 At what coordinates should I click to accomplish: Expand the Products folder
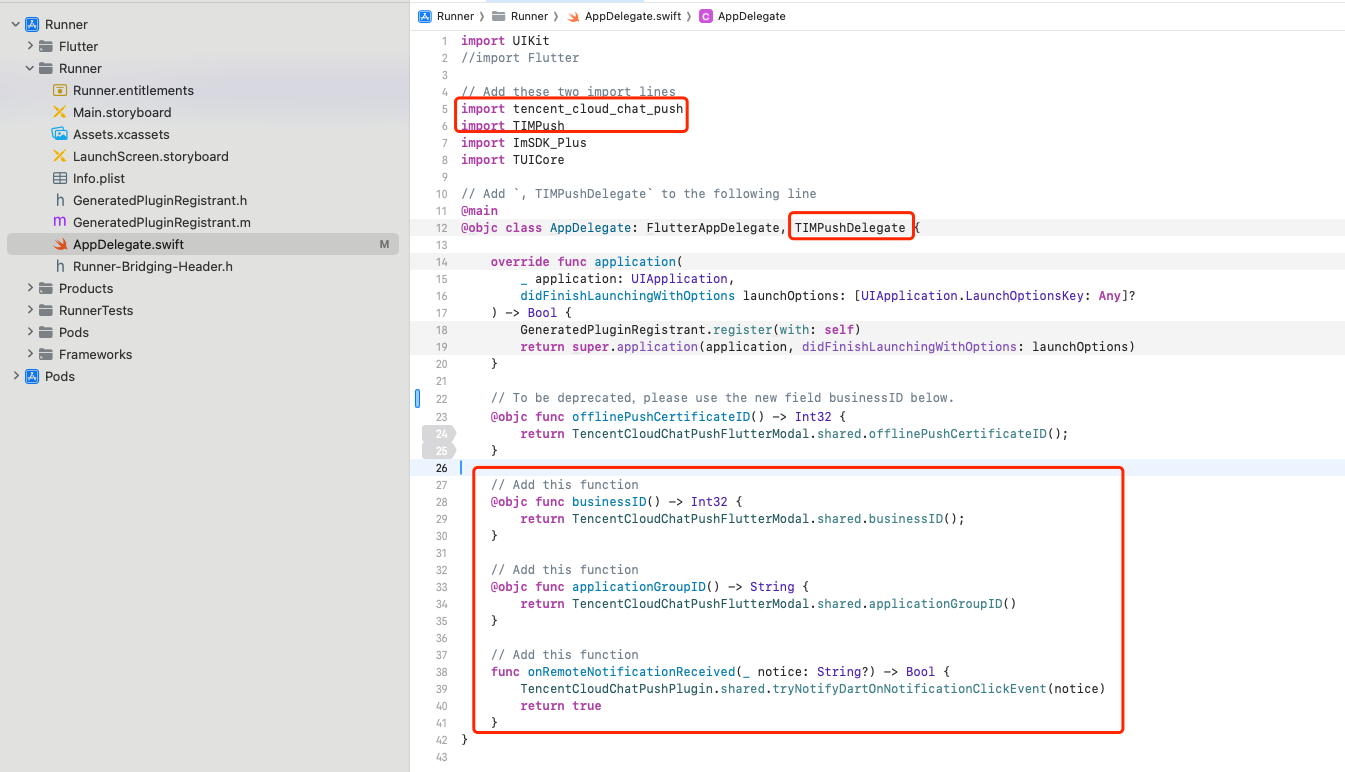[31, 288]
